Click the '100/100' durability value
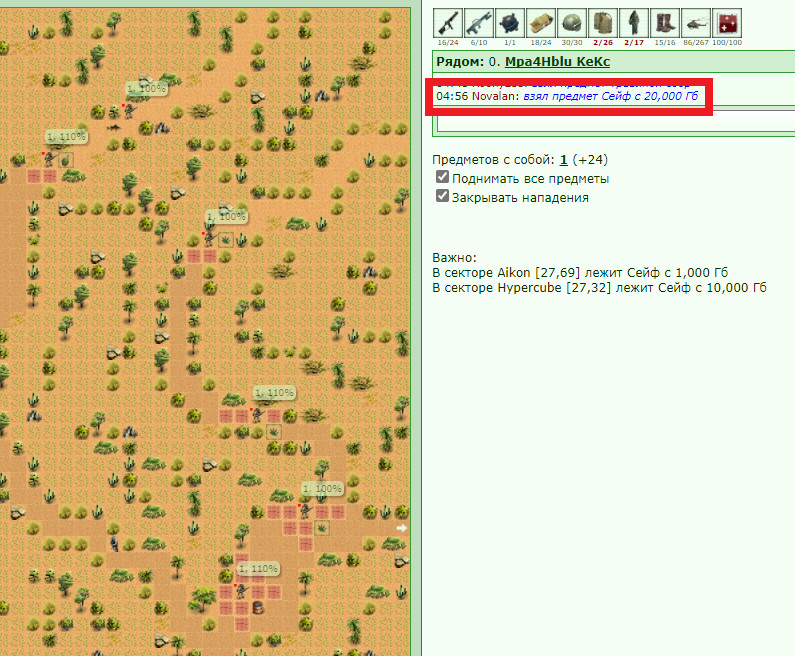This screenshot has width=795, height=656. coord(727,43)
